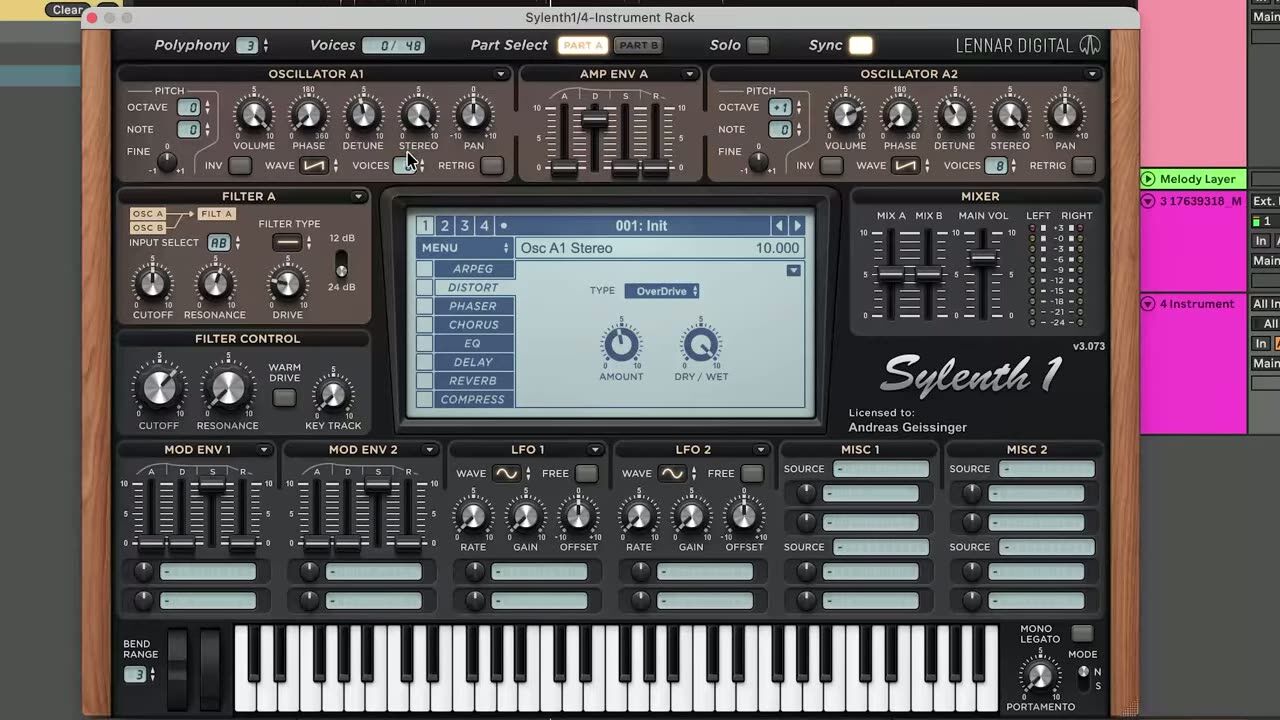1280x720 pixels.
Task: Click Oscillator A1 Phase knob
Action: (x=308, y=116)
